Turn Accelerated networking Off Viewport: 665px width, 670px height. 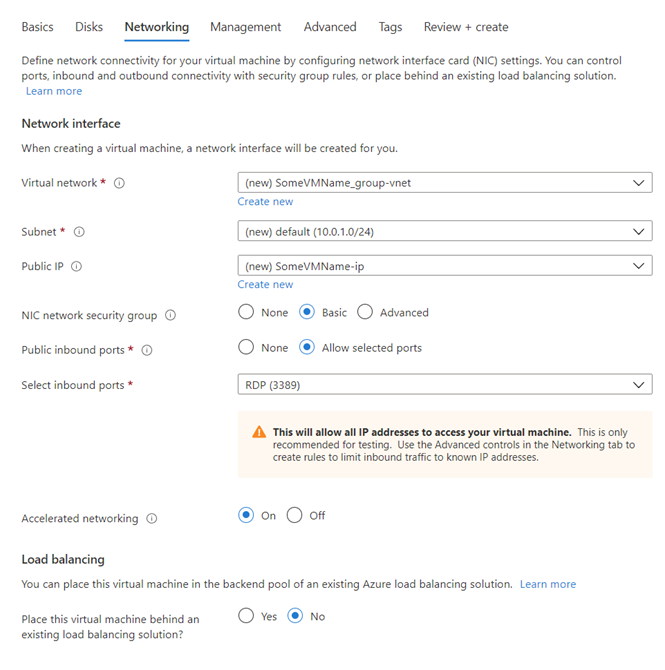(294, 515)
